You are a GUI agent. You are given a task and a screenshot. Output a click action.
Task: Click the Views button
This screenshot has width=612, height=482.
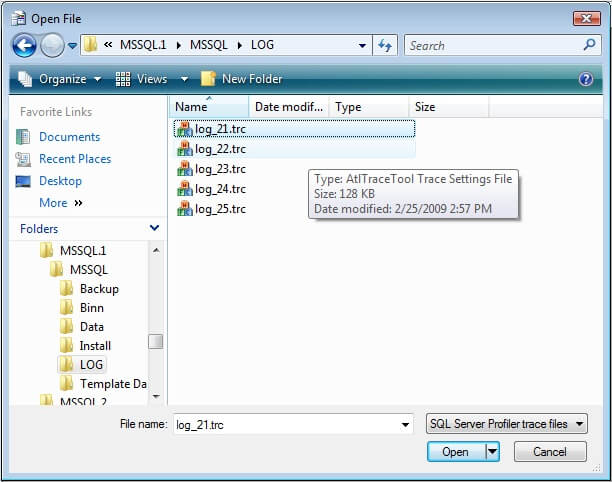[142, 79]
